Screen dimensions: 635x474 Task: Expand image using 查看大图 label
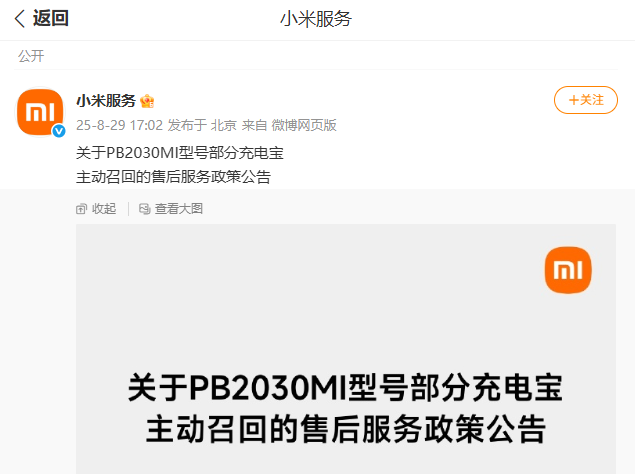point(179,209)
